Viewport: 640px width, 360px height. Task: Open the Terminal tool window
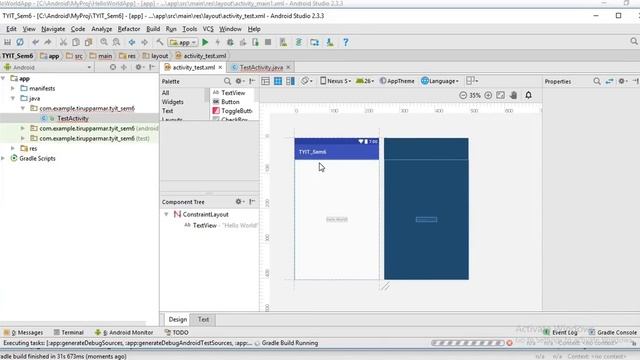pos(69,333)
